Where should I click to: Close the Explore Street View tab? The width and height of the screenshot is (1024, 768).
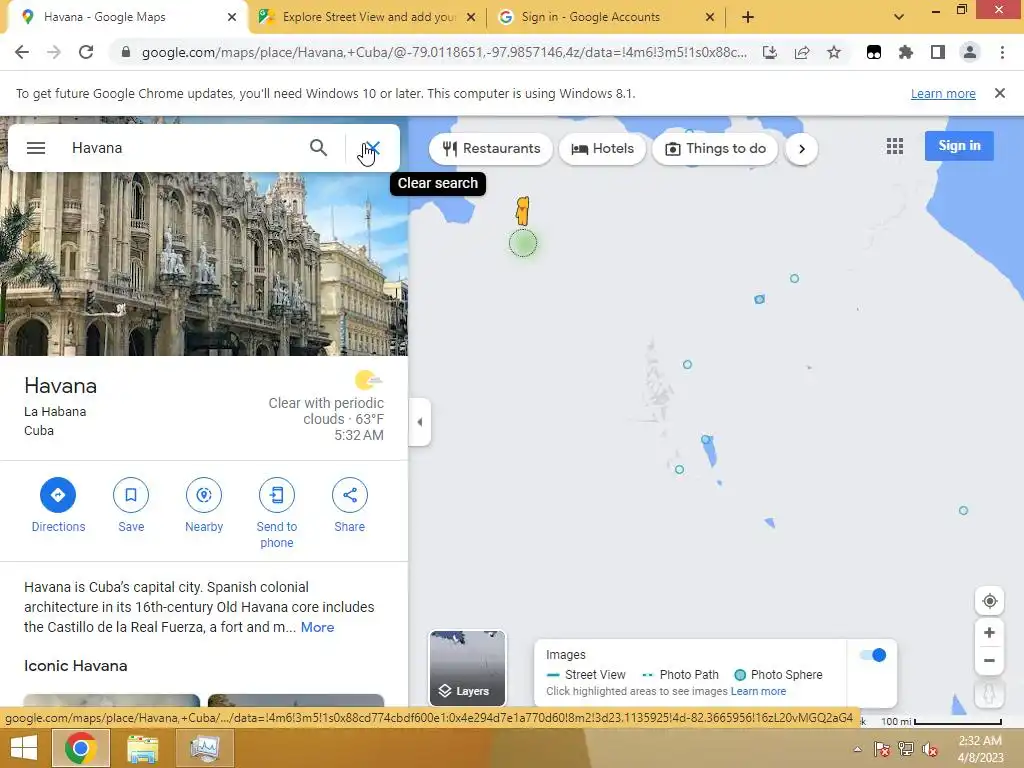471,17
